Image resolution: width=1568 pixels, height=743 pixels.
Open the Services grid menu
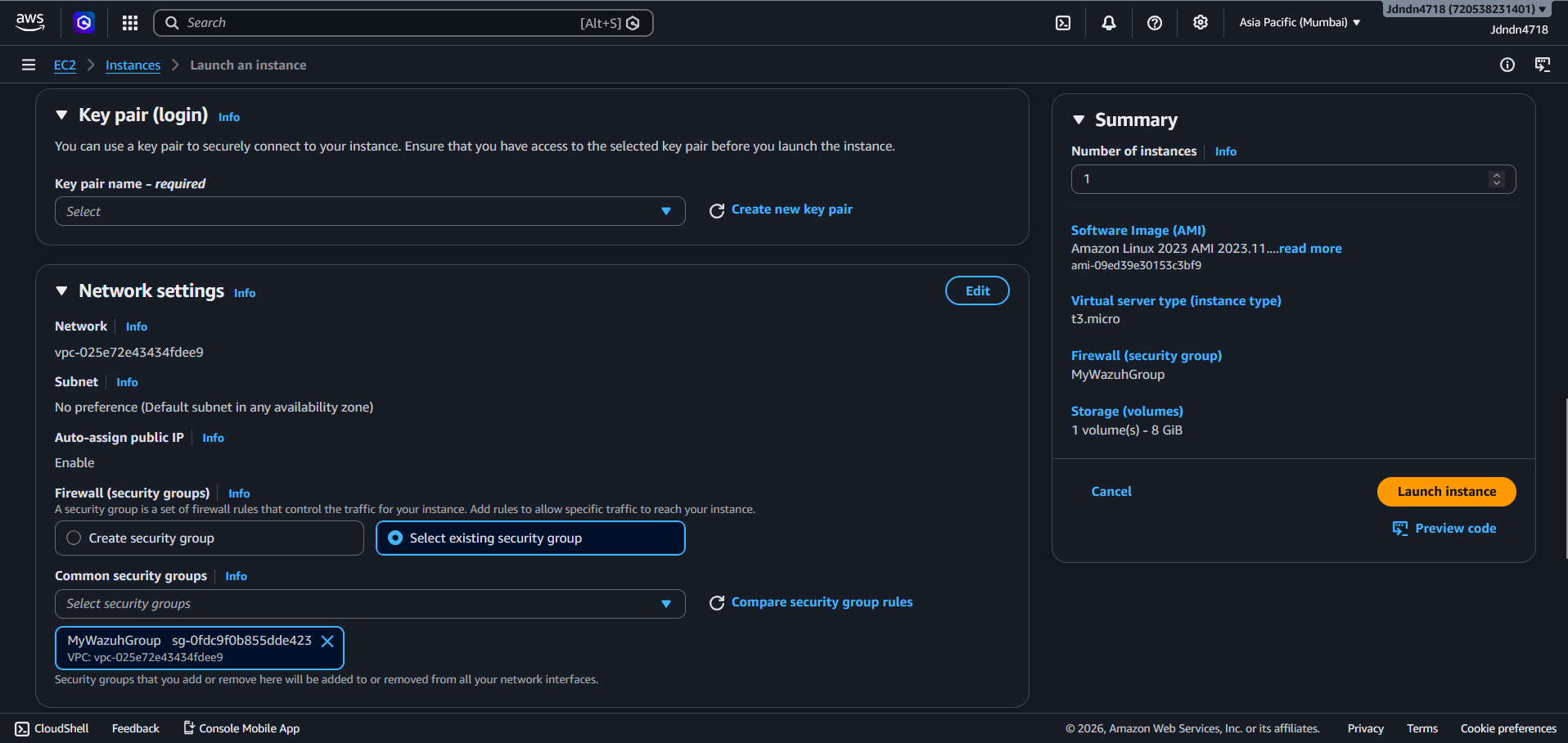pos(130,23)
